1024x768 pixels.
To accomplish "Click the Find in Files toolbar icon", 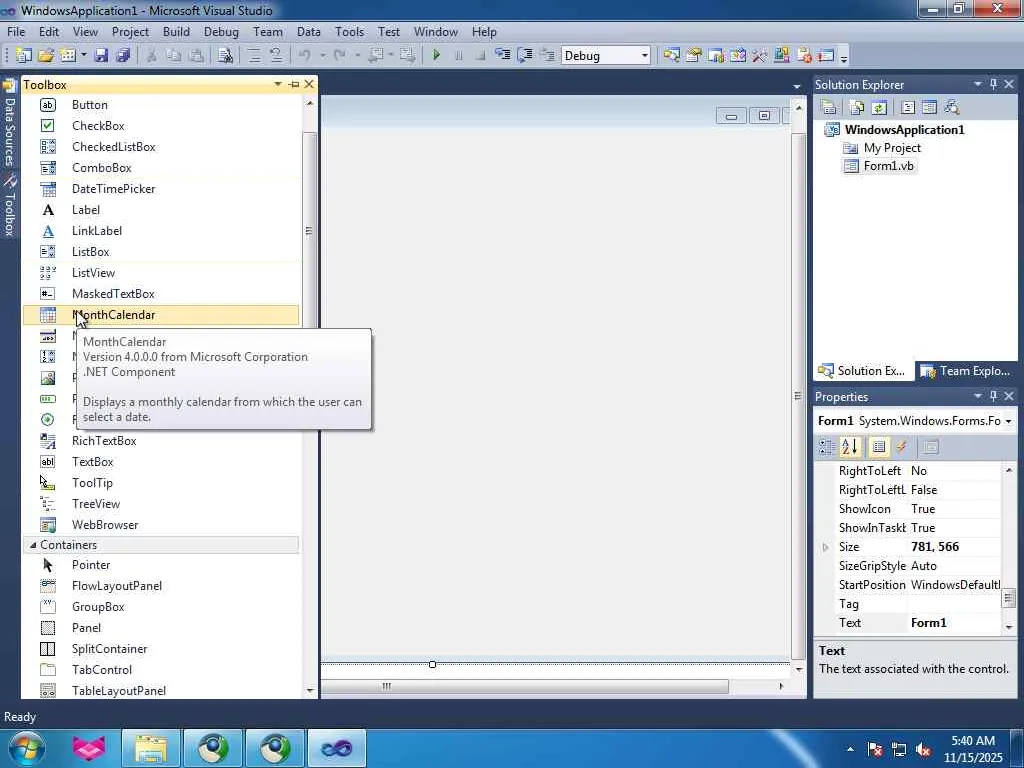I will click(x=225, y=56).
